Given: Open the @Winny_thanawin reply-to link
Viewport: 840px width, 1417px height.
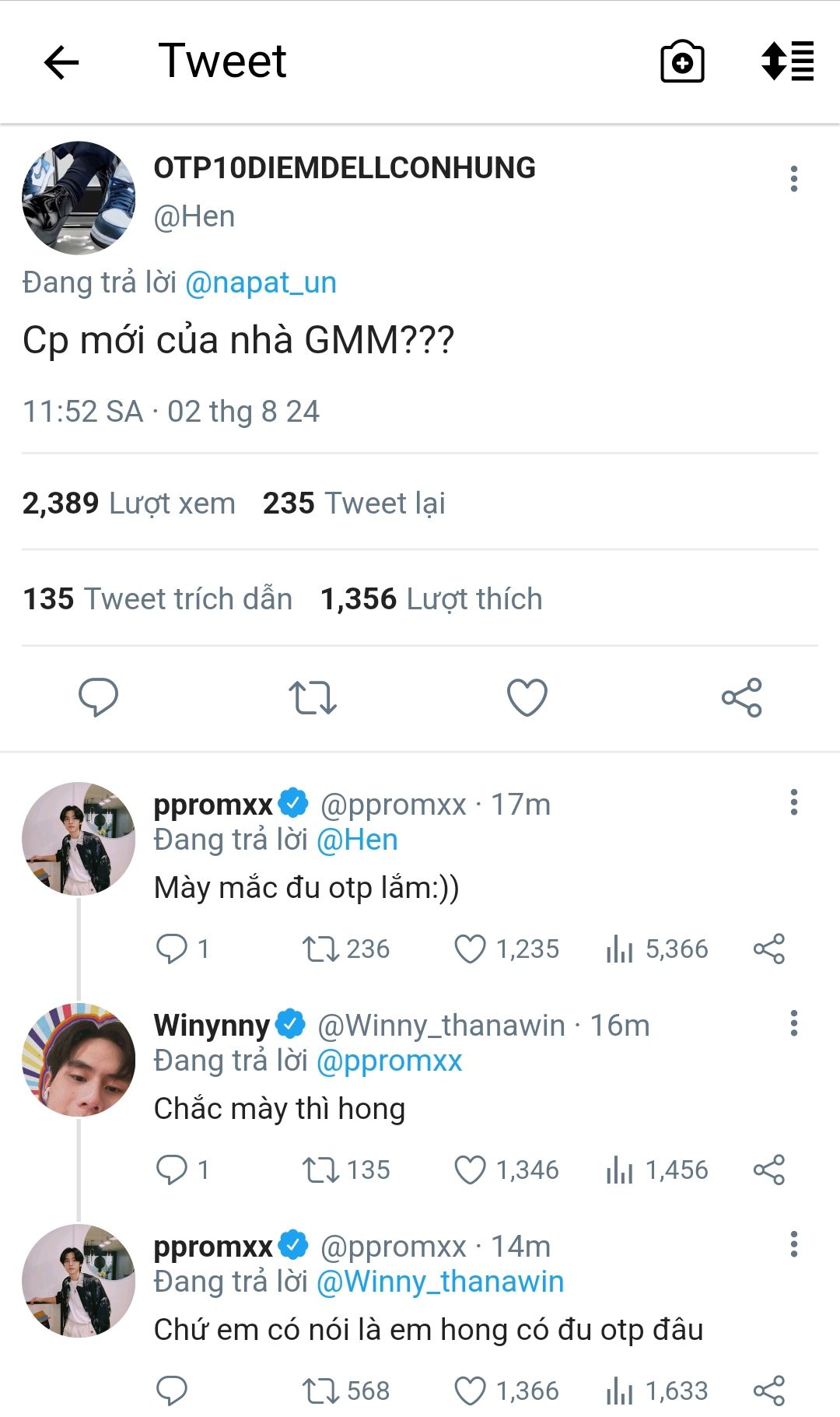Looking at the screenshot, I should pos(440,1282).
